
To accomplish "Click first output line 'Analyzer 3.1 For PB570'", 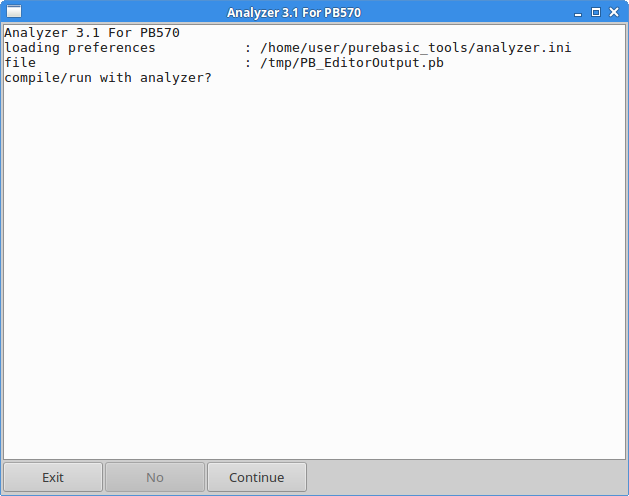I will [x=92, y=33].
